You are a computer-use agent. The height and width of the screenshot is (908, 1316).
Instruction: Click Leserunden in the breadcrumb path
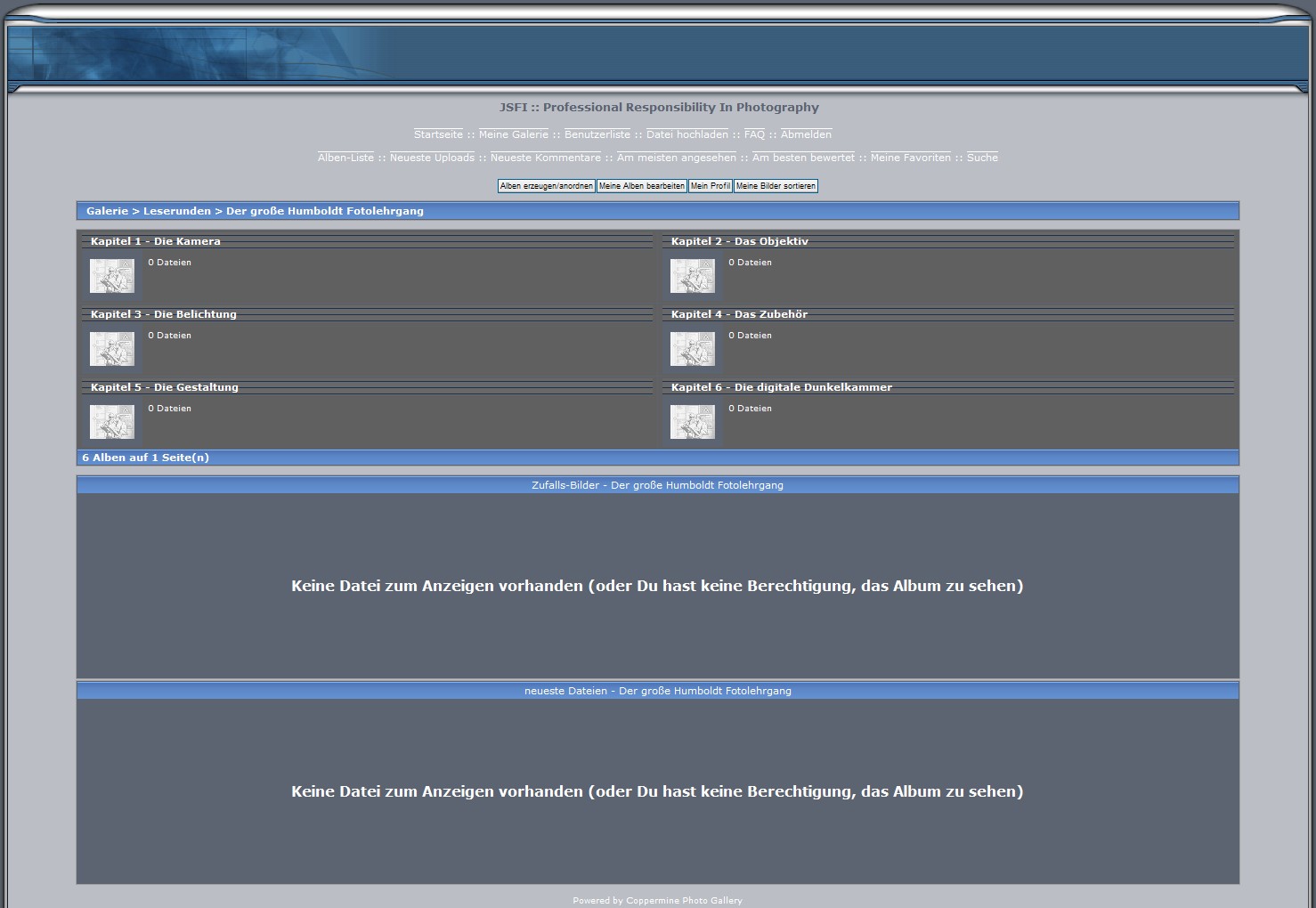pos(177,211)
